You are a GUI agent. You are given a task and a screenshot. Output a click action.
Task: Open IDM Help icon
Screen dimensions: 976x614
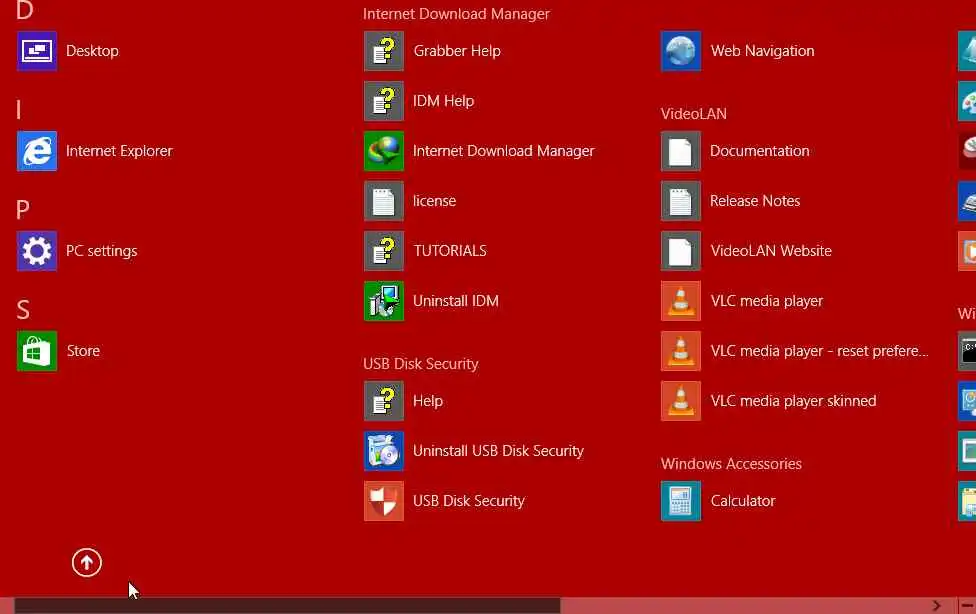coord(383,101)
